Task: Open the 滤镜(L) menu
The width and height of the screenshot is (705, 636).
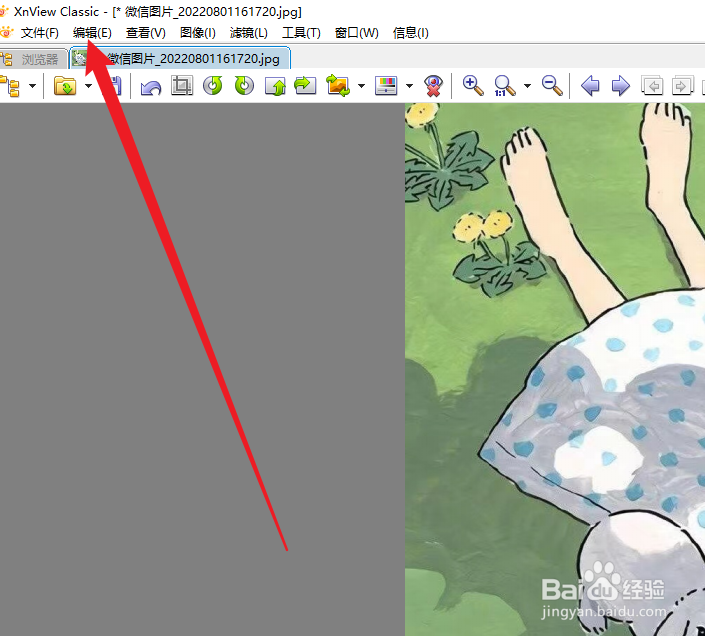Action: click(x=249, y=33)
